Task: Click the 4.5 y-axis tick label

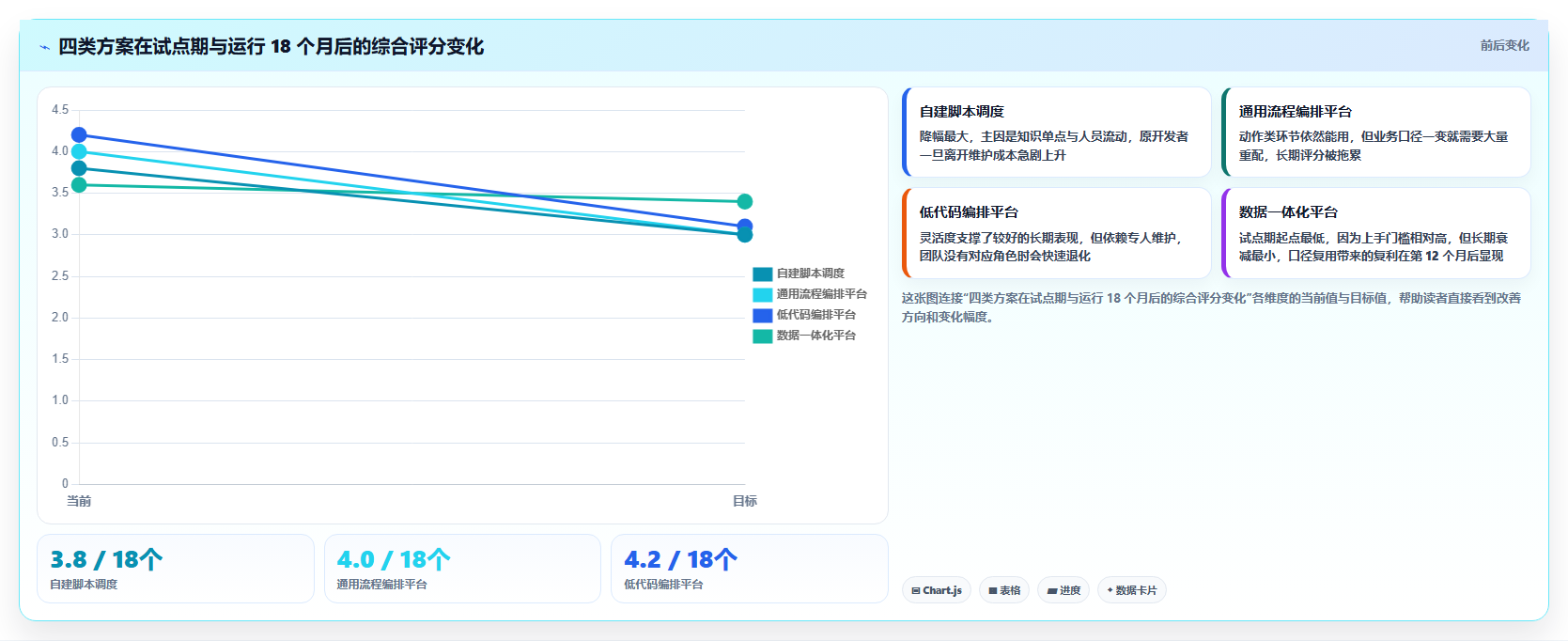Action: 60,110
